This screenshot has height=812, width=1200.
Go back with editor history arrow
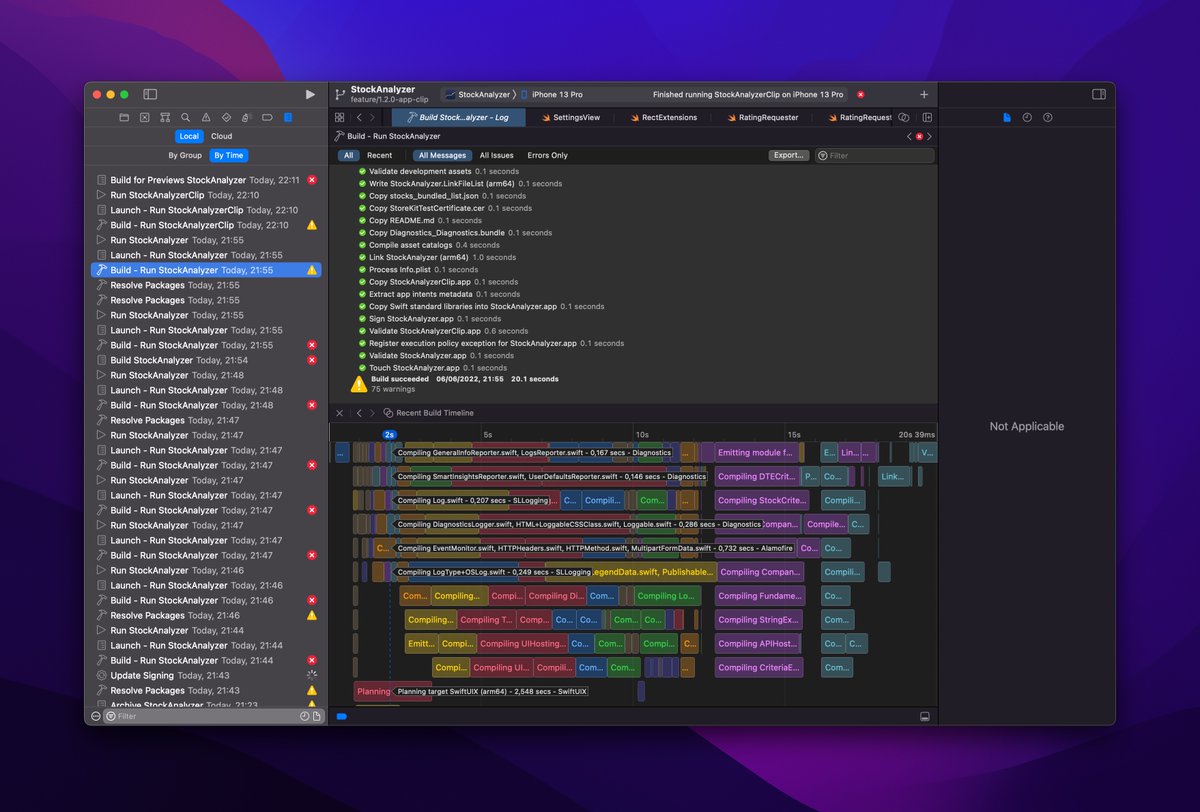359,117
